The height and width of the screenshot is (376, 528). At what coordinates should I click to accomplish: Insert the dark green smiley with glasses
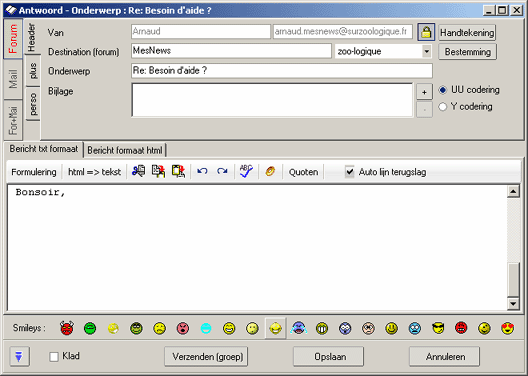tap(136, 328)
